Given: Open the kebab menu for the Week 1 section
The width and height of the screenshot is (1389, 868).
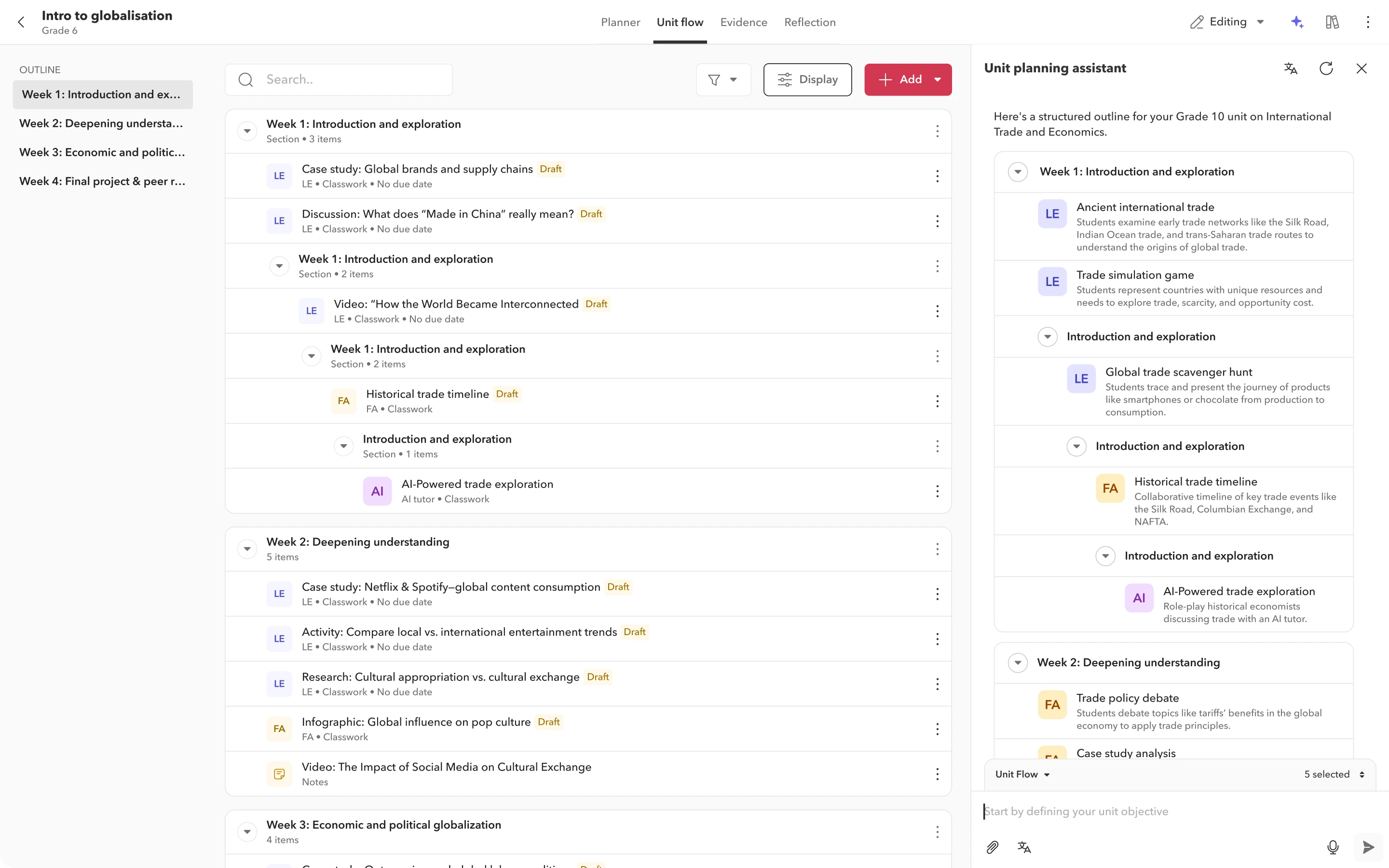Looking at the screenshot, I should (937, 132).
